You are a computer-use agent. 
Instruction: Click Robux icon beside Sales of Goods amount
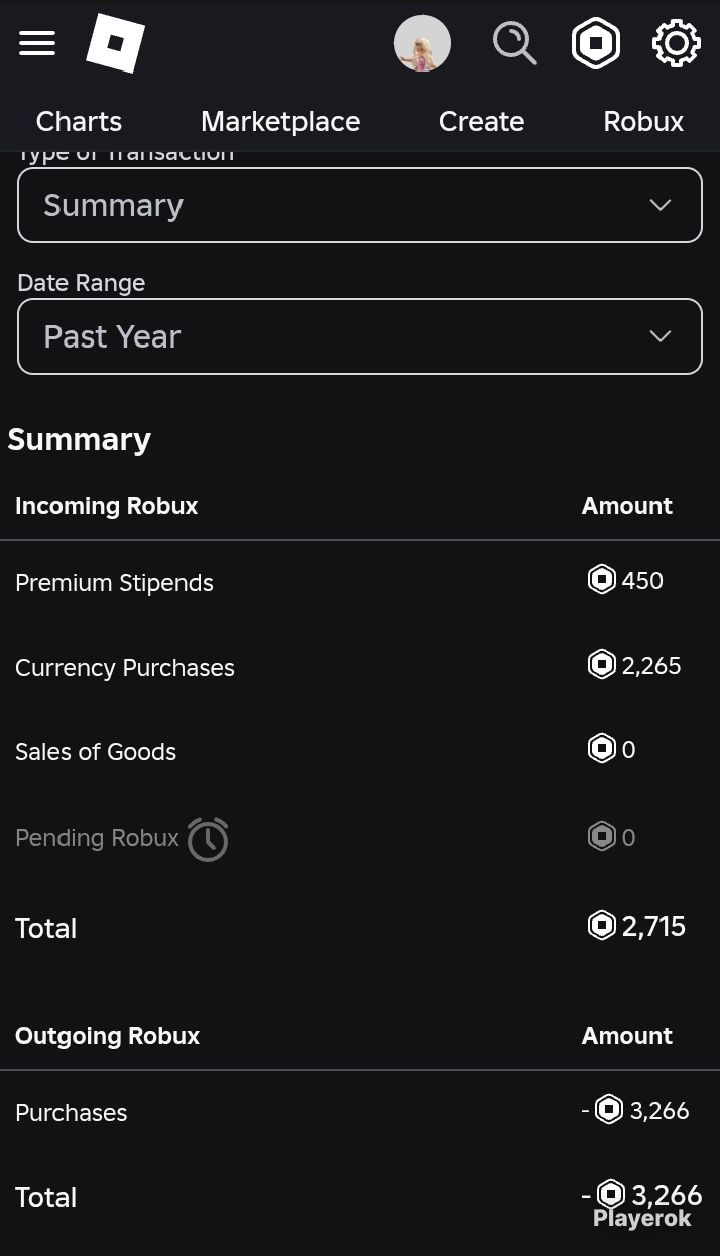[601, 749]
